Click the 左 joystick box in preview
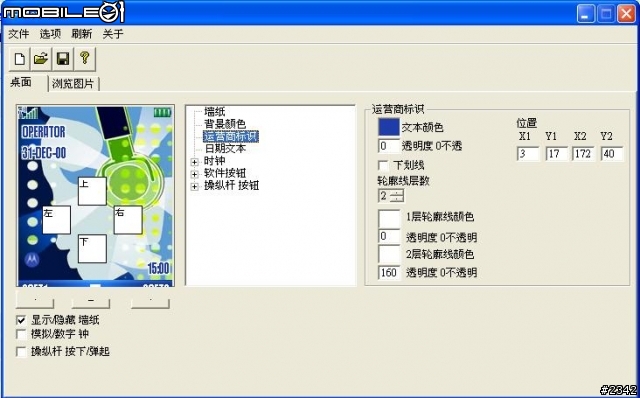The width and height of the screenshot is (640, 398). point(57,220)
